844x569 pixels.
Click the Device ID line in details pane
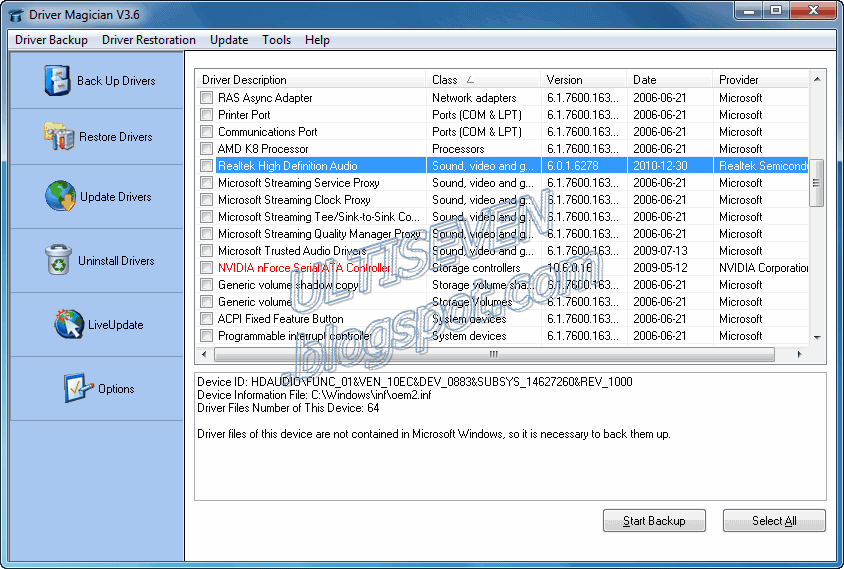[x=414, y=382]
